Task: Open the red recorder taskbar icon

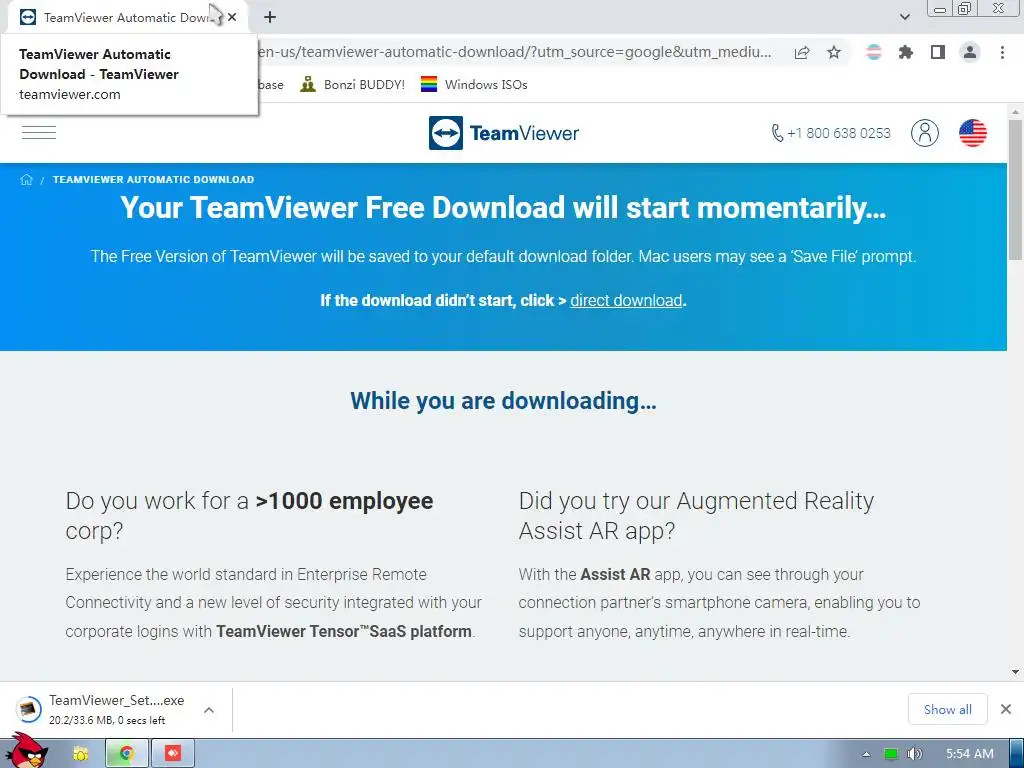Action: pos(173,754)
